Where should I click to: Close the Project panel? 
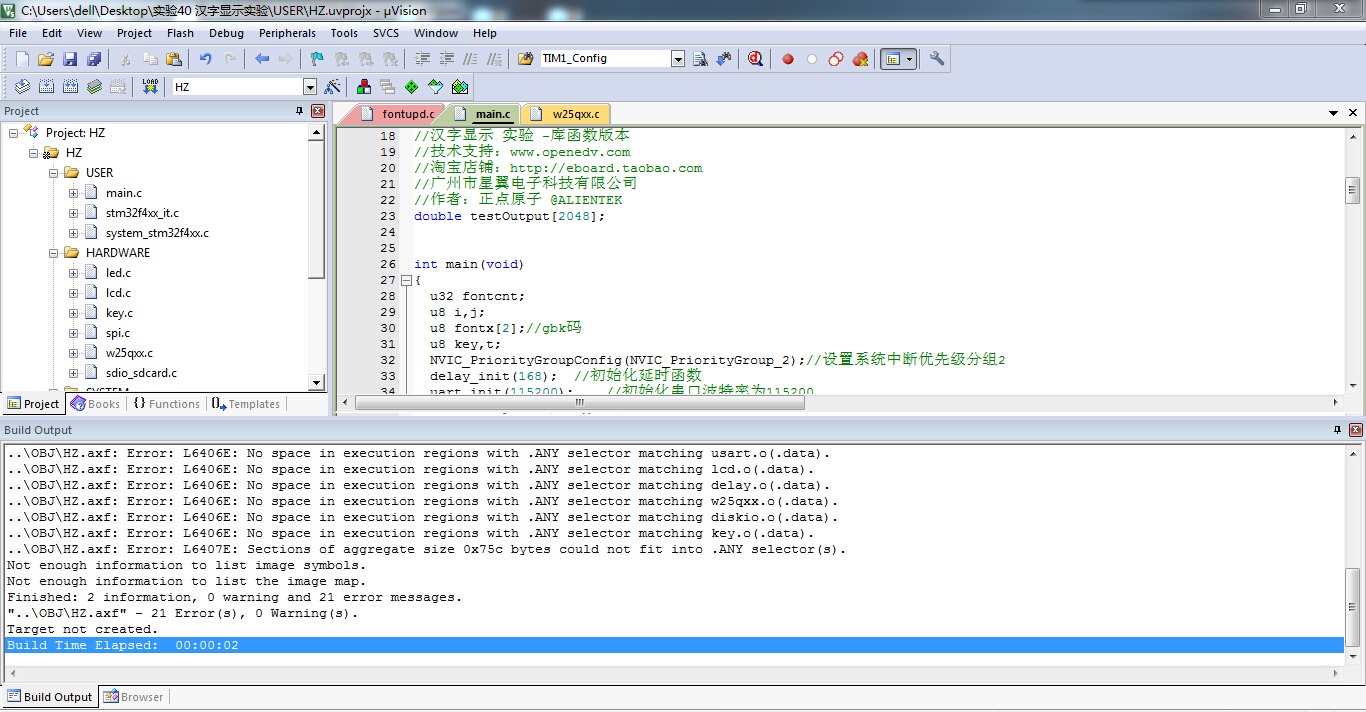click(318, 111)
